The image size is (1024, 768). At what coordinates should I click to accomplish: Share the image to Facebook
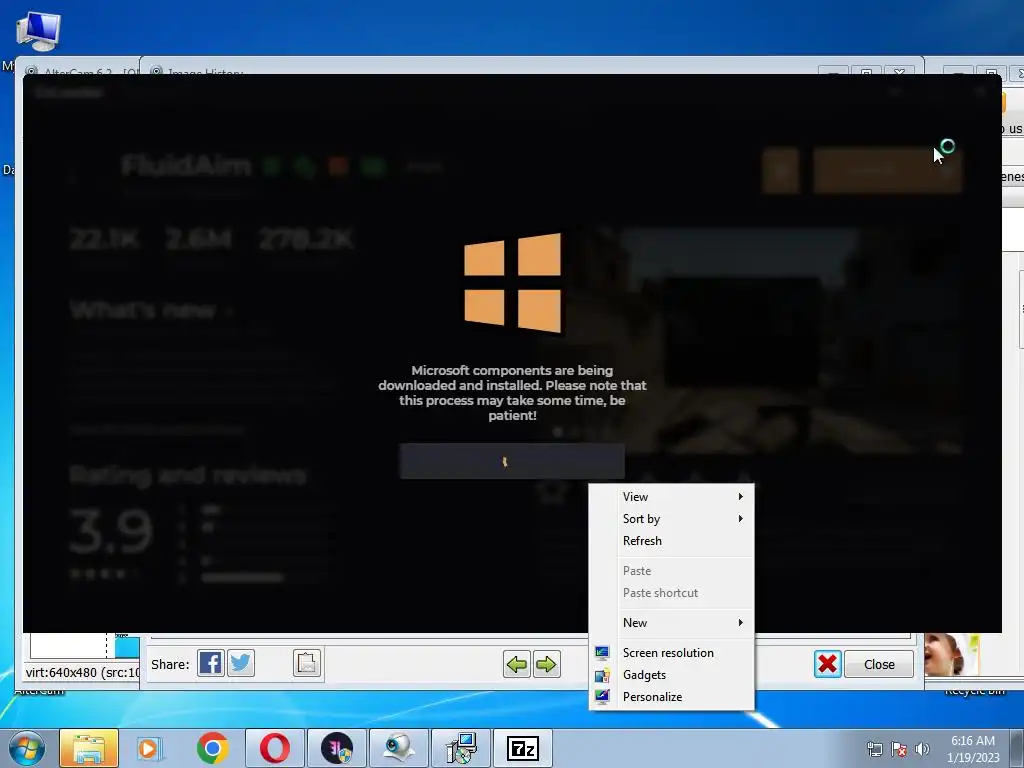coord(211,664)
